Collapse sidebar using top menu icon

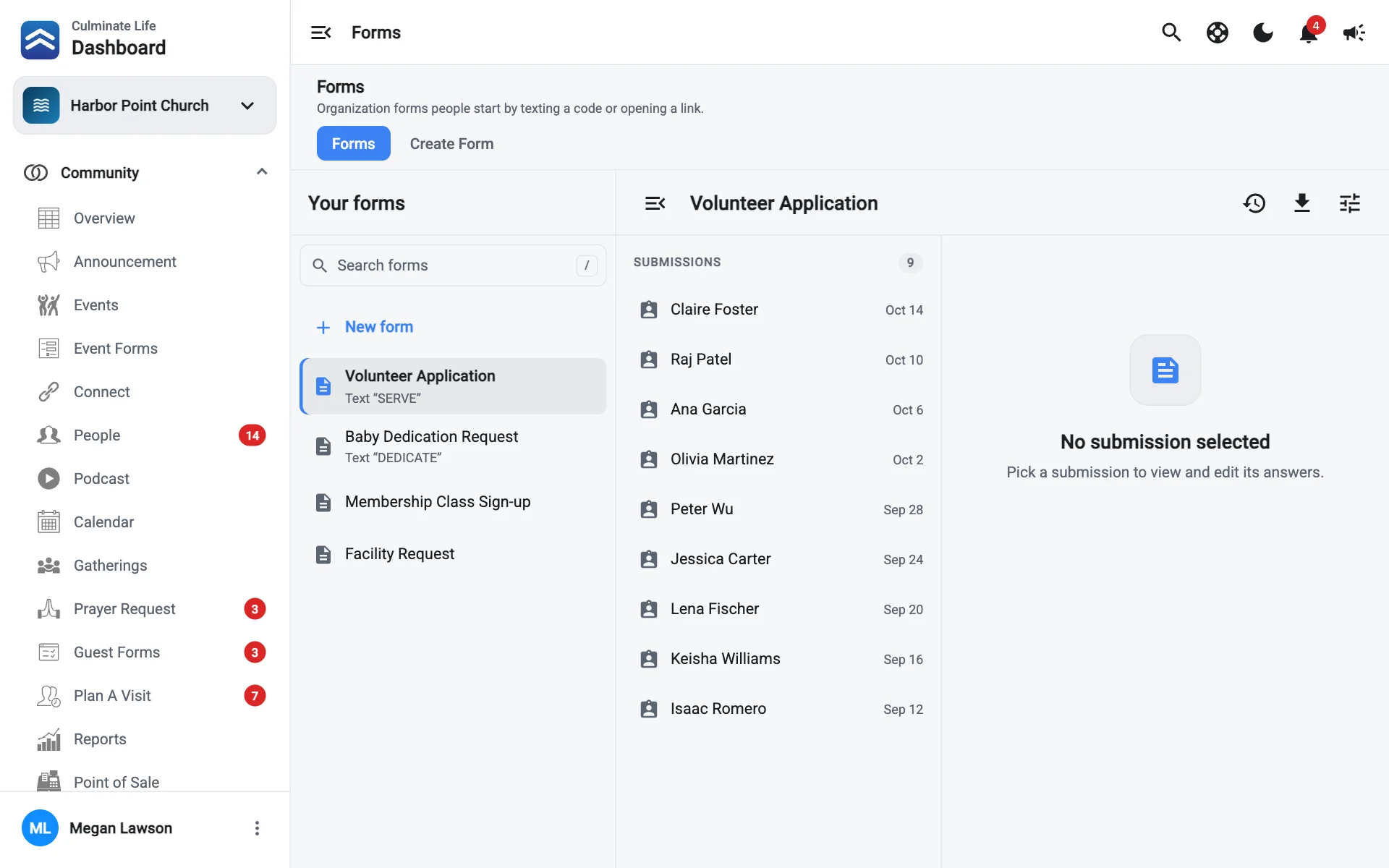(x=320, y=33)
